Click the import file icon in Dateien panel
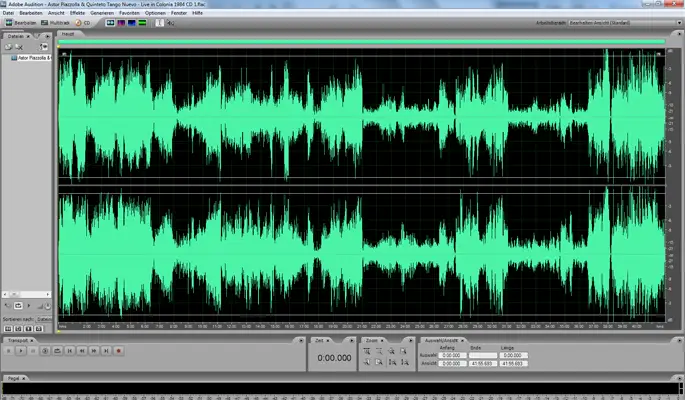Screen dimensions: 685x400 [x=8, y=47]
